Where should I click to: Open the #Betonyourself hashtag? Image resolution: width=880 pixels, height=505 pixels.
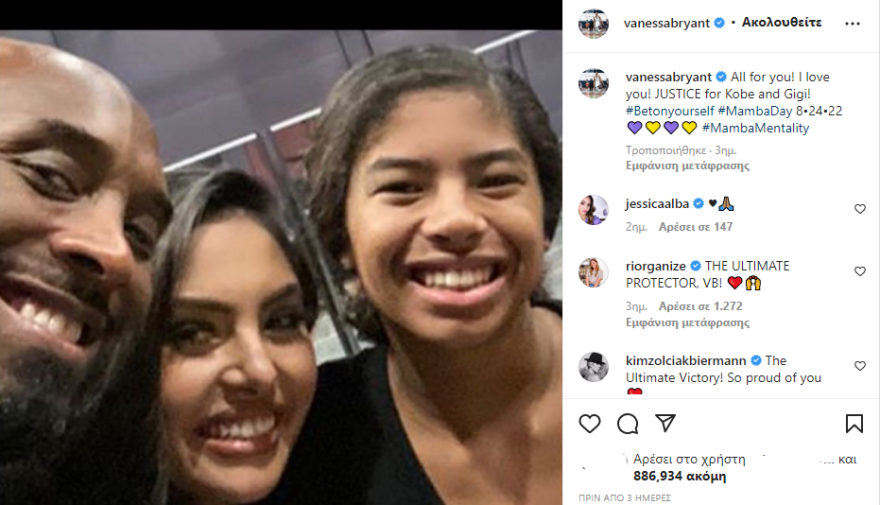pos(670,111)
